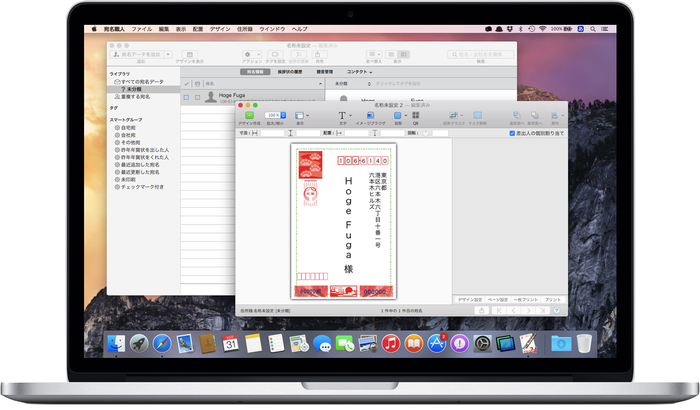Switch to list view in address window
The height and width of the screenshot is (410, 700).
(x=391, y=54)
